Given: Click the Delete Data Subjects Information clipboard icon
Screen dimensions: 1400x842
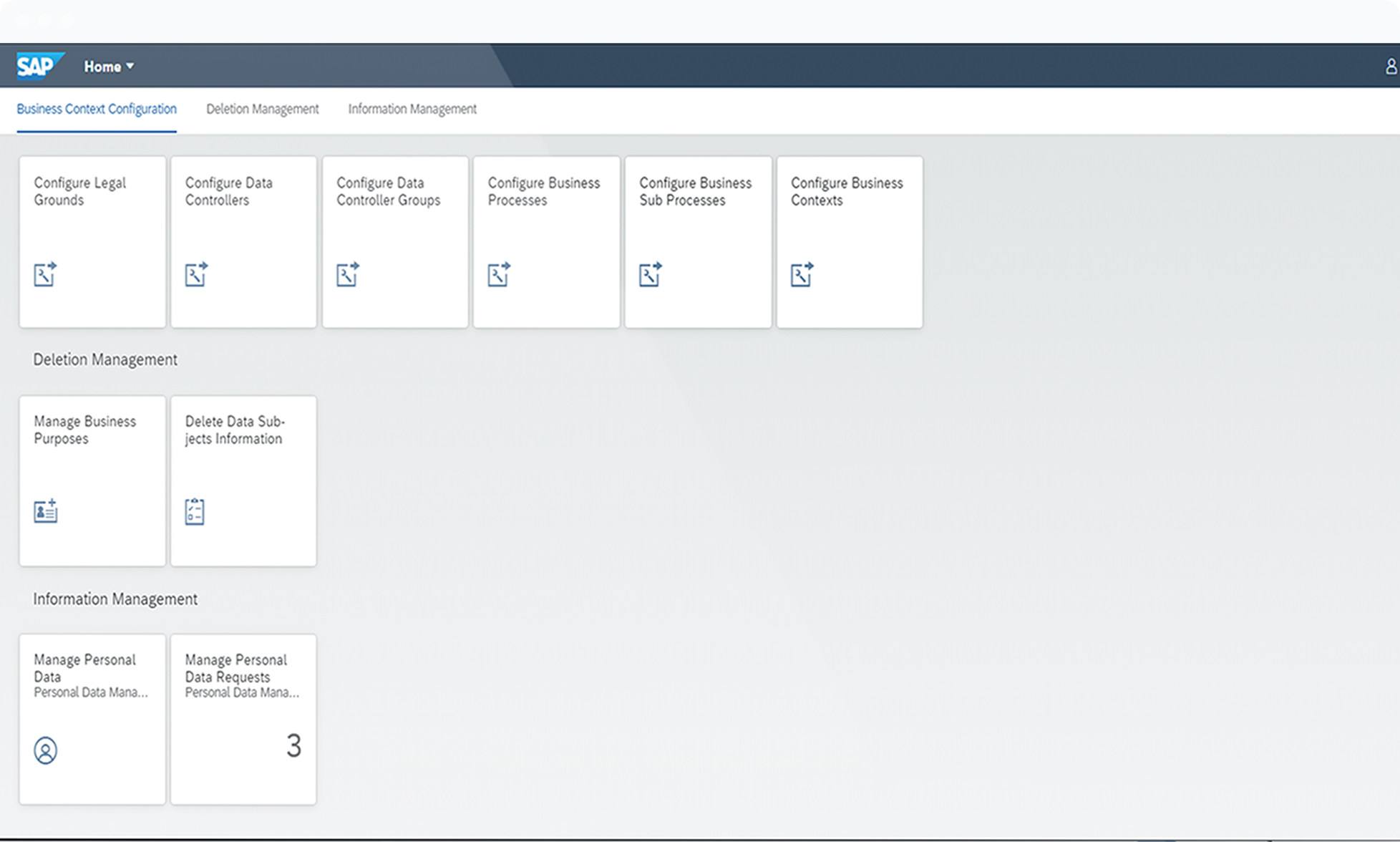Looking at the screenshot, I should click(x=194, y=510).
